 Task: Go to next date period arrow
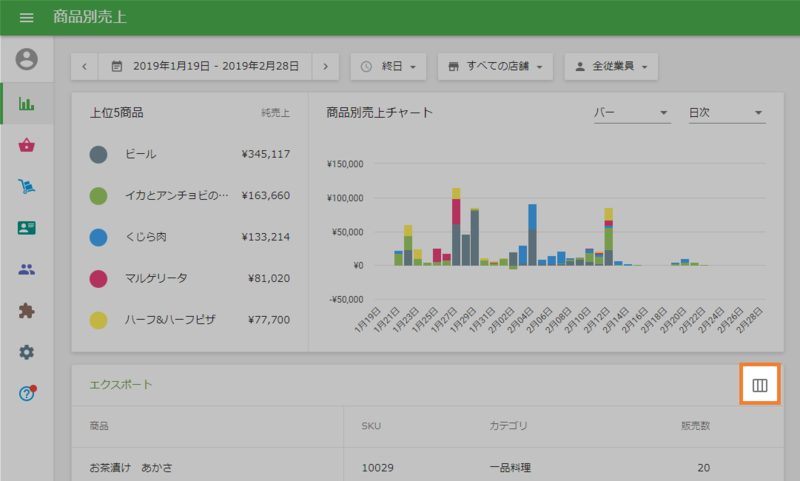[325, 67]
